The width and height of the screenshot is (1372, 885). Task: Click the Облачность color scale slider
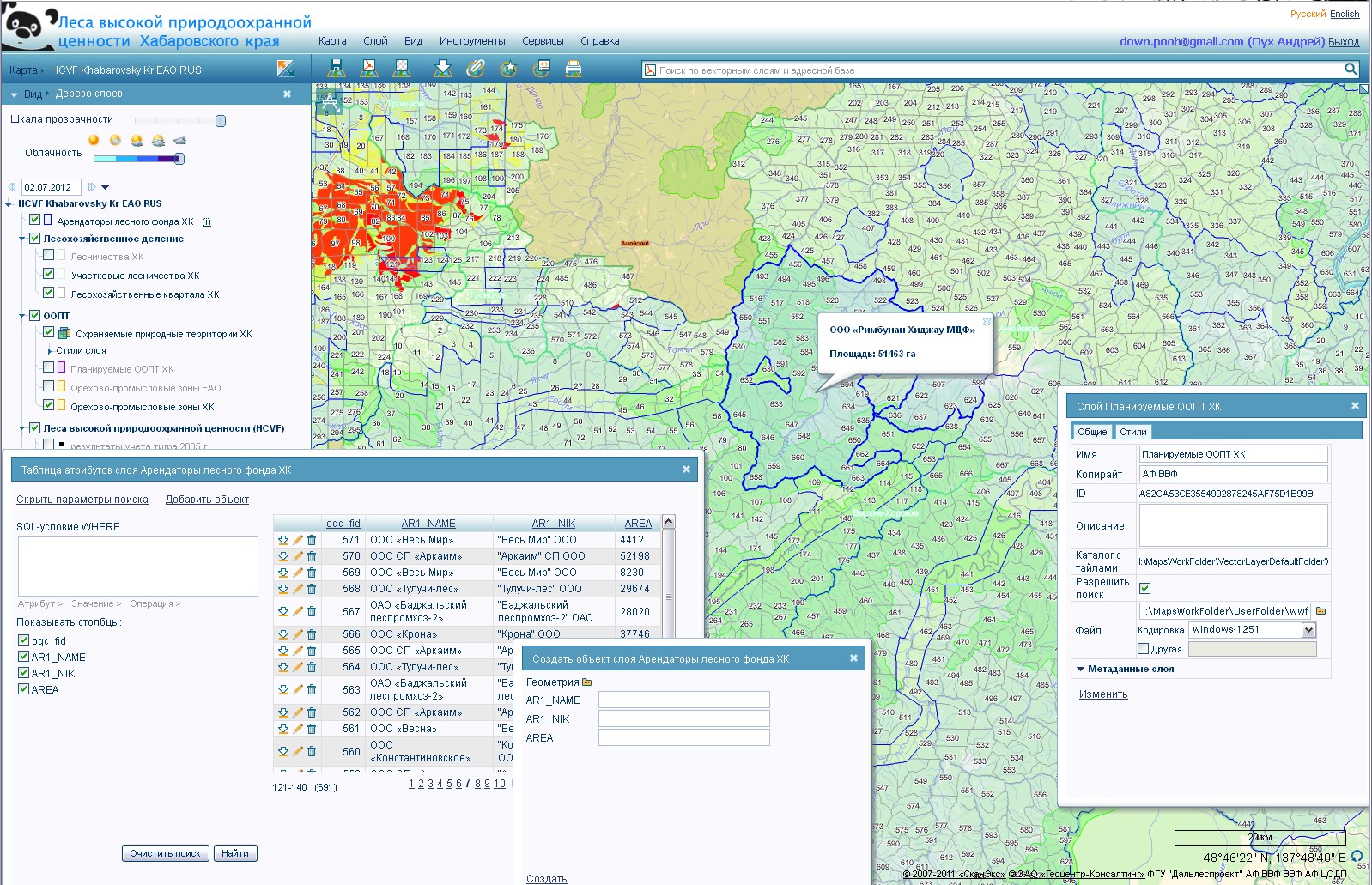point(139,159)
